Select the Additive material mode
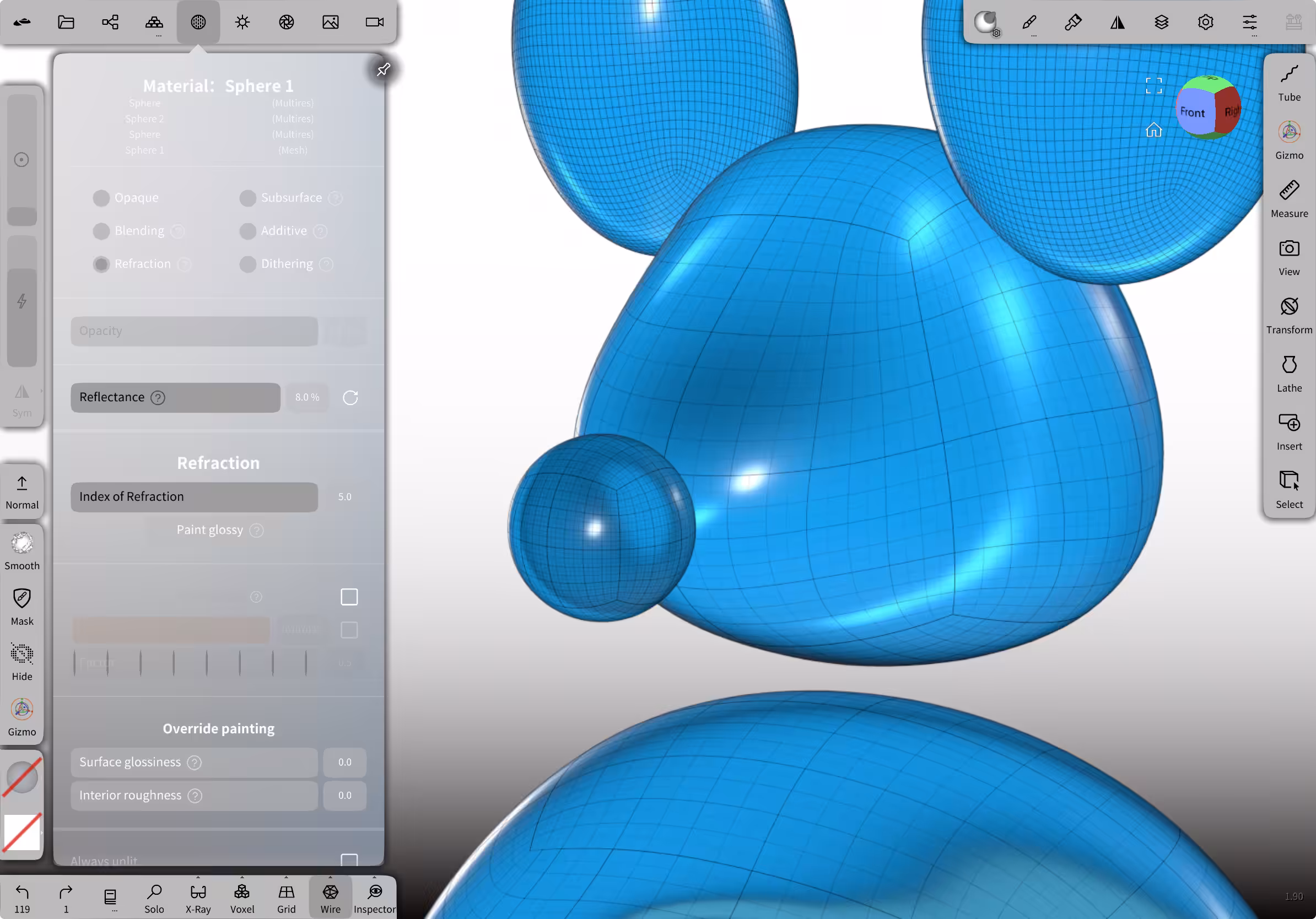 point(273,231)
